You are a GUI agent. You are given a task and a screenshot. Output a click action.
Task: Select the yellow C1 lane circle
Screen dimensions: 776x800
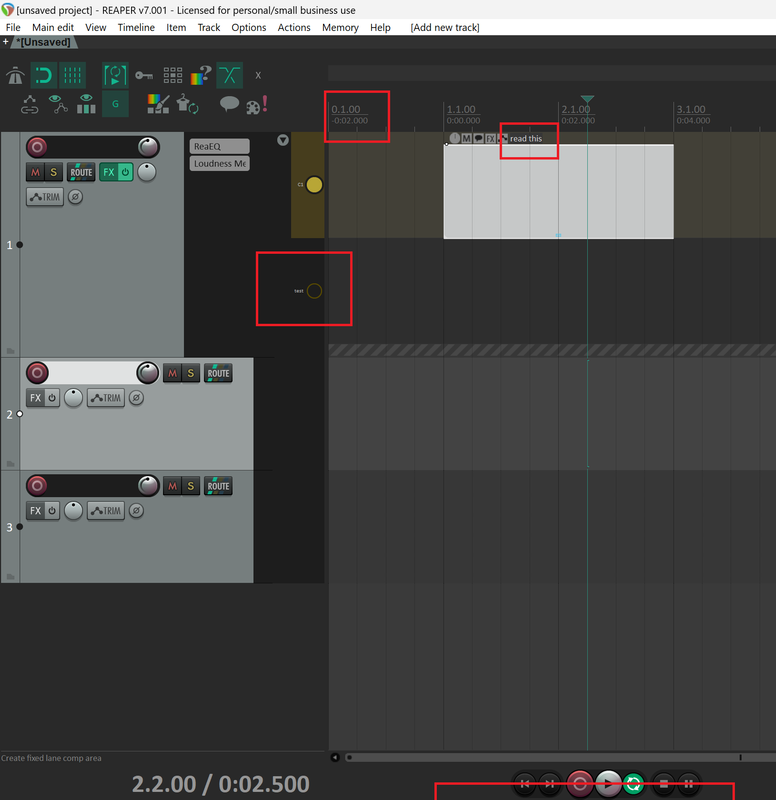(x=314, y=185)
